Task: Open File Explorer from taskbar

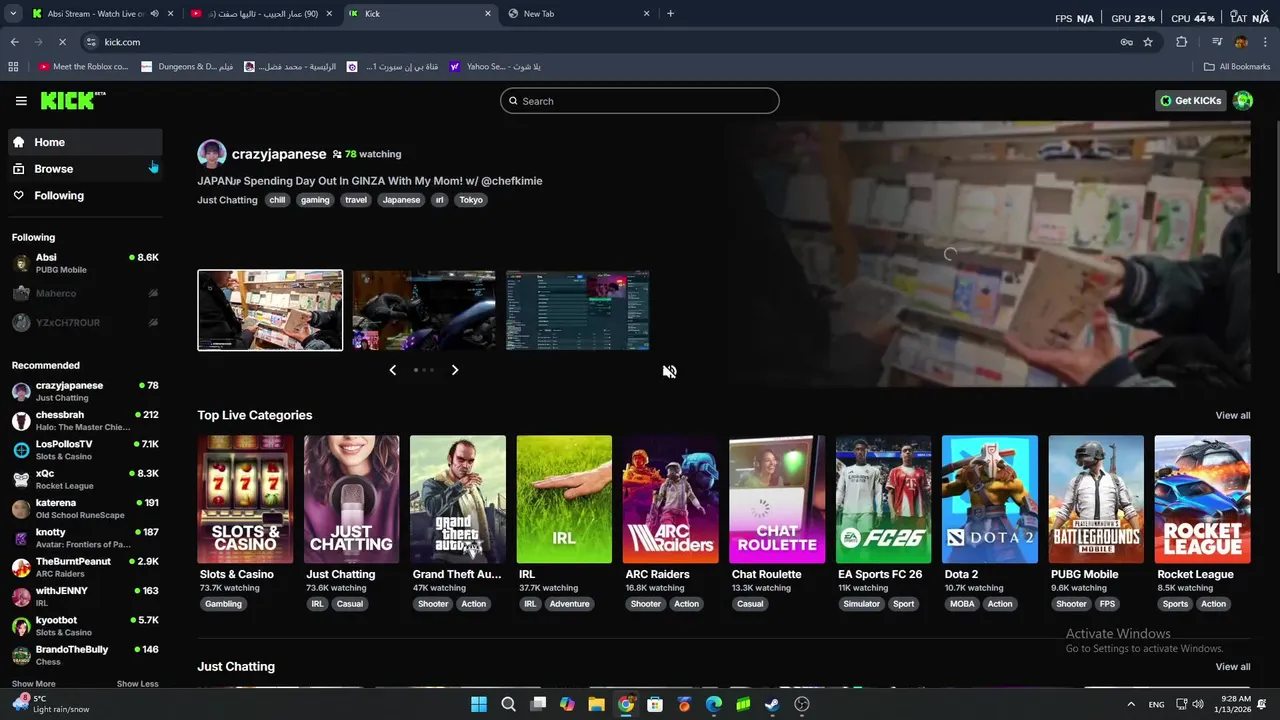Action: point(596,704)
